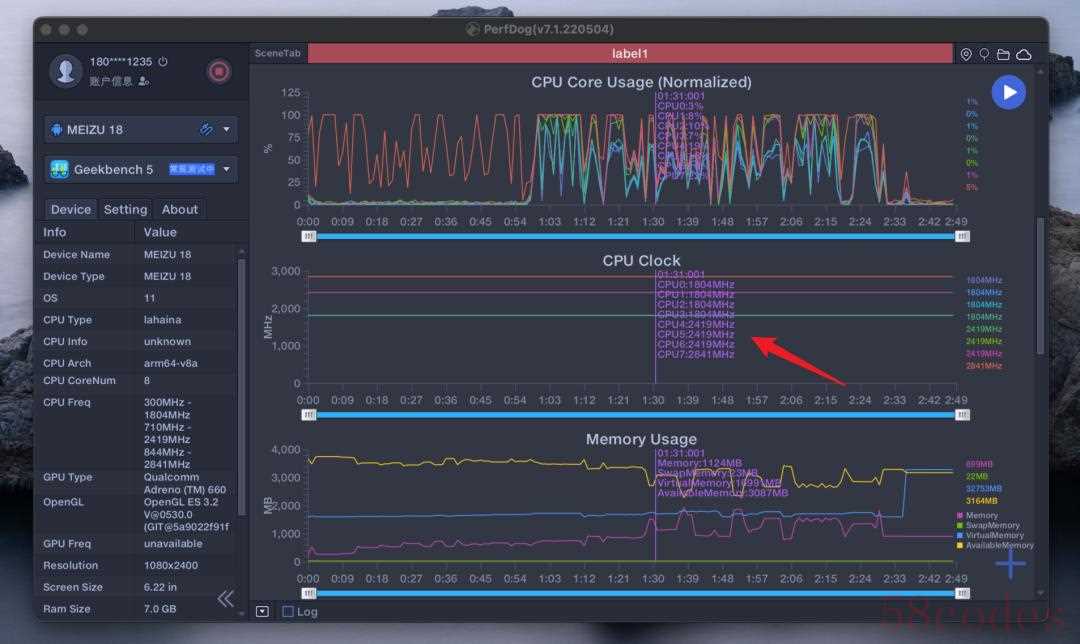Click the GPU Type row label
The height and width of the screenshot is (644, 1080).
(x=68, y=477)
